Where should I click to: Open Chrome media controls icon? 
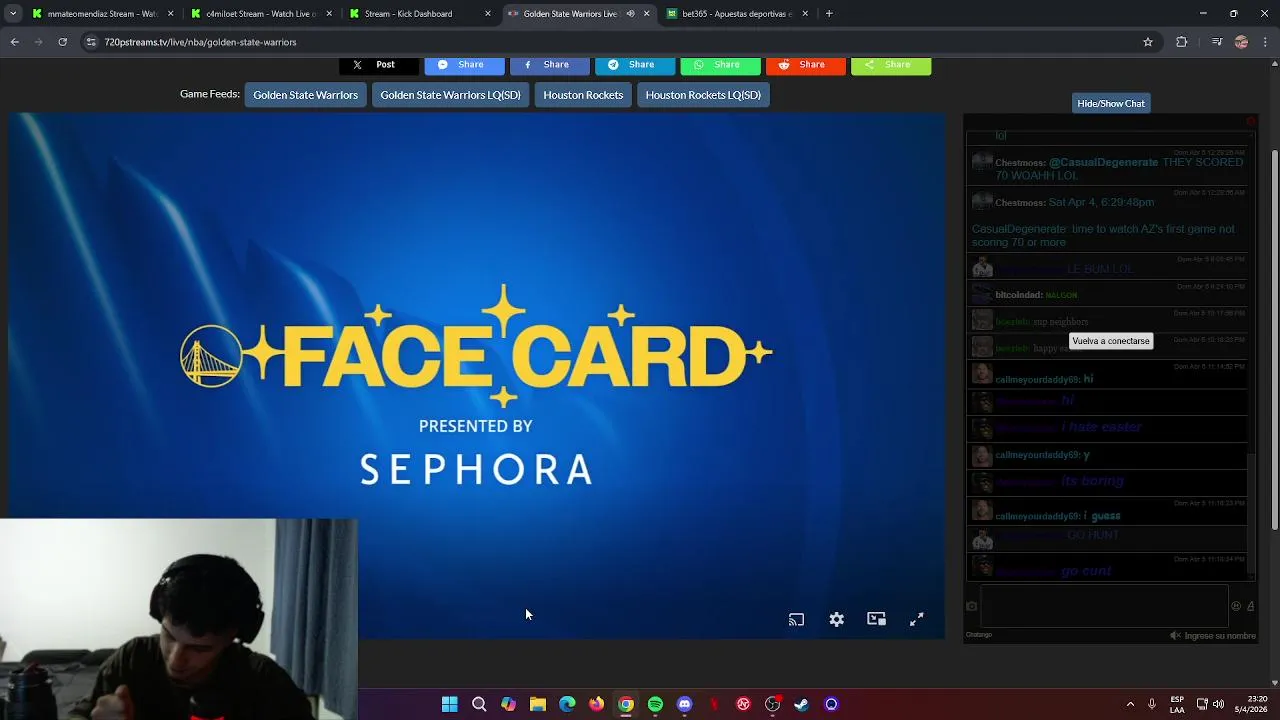(1217, 42)
